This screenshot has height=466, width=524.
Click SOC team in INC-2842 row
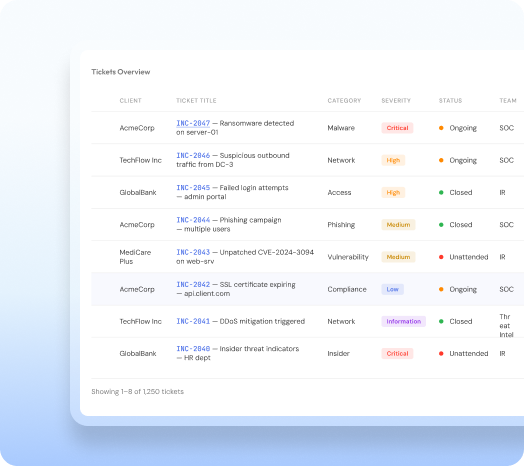pos(506,289)
